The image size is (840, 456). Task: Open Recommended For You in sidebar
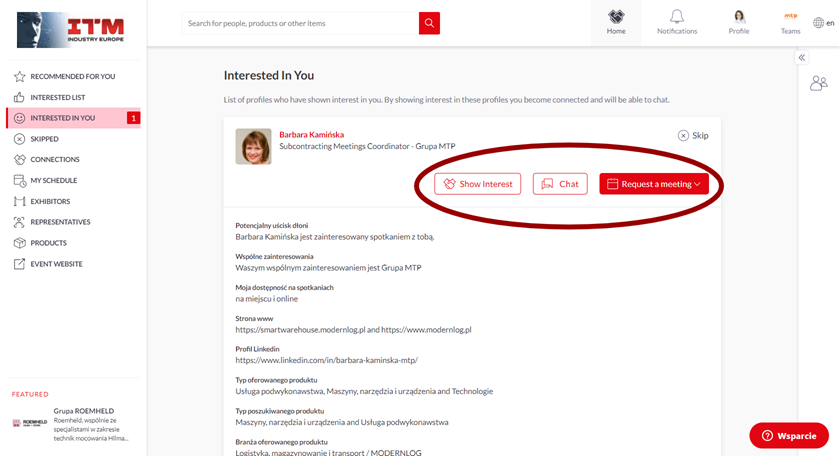(72, 76)
